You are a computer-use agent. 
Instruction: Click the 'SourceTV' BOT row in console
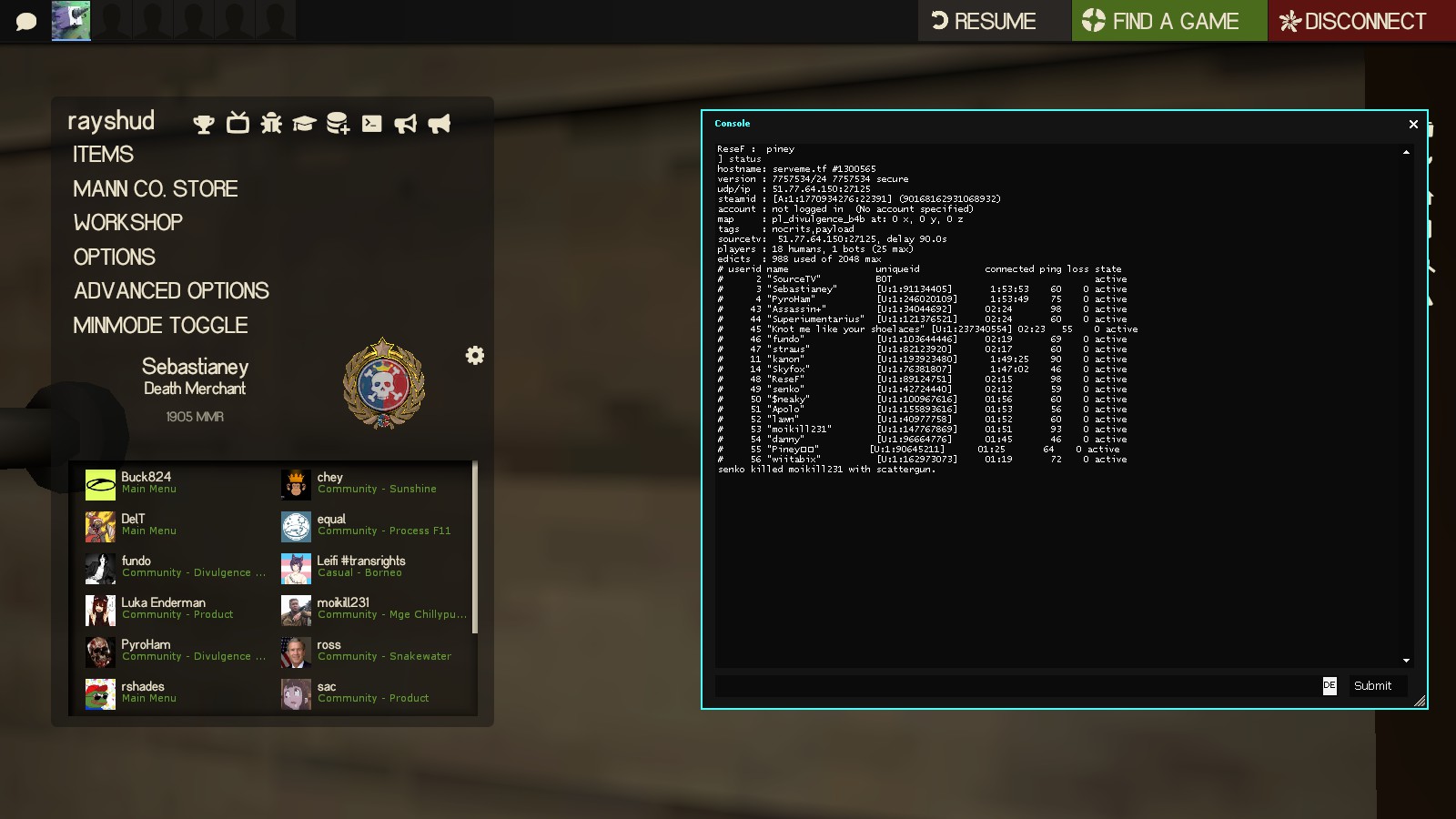(922, 279)
